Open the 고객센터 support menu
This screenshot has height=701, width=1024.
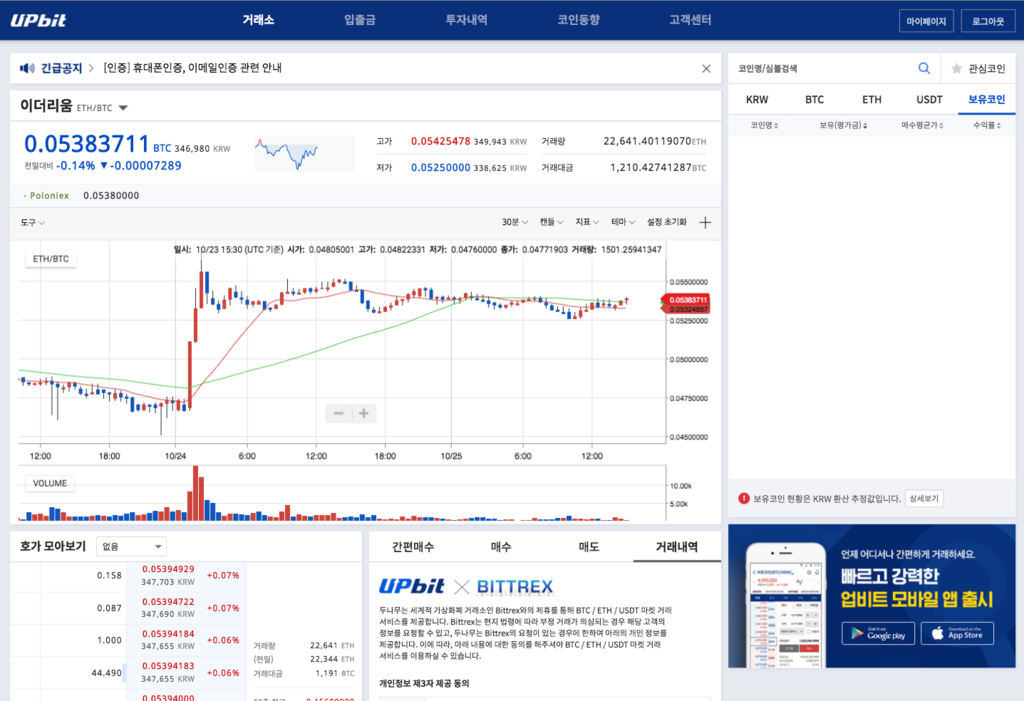pyautogui.click(x=690, y=20)
